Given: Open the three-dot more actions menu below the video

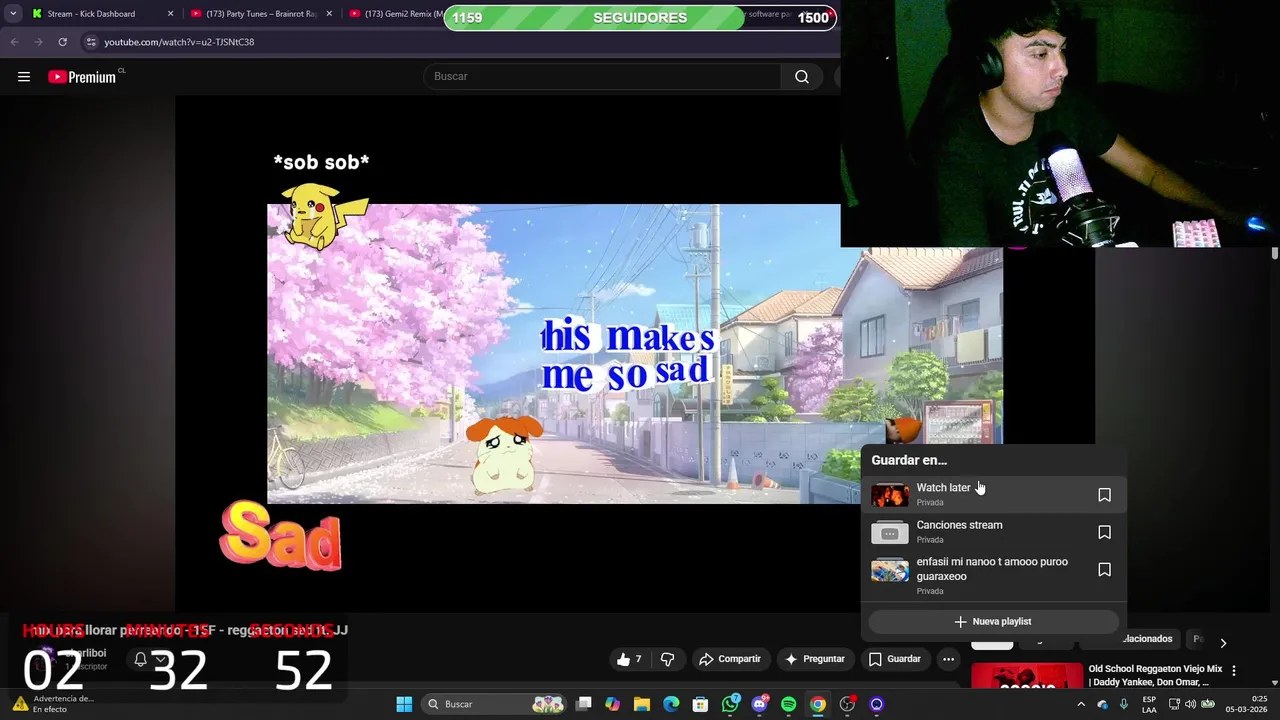Looking at the screenshot, I should click(948, 659).
